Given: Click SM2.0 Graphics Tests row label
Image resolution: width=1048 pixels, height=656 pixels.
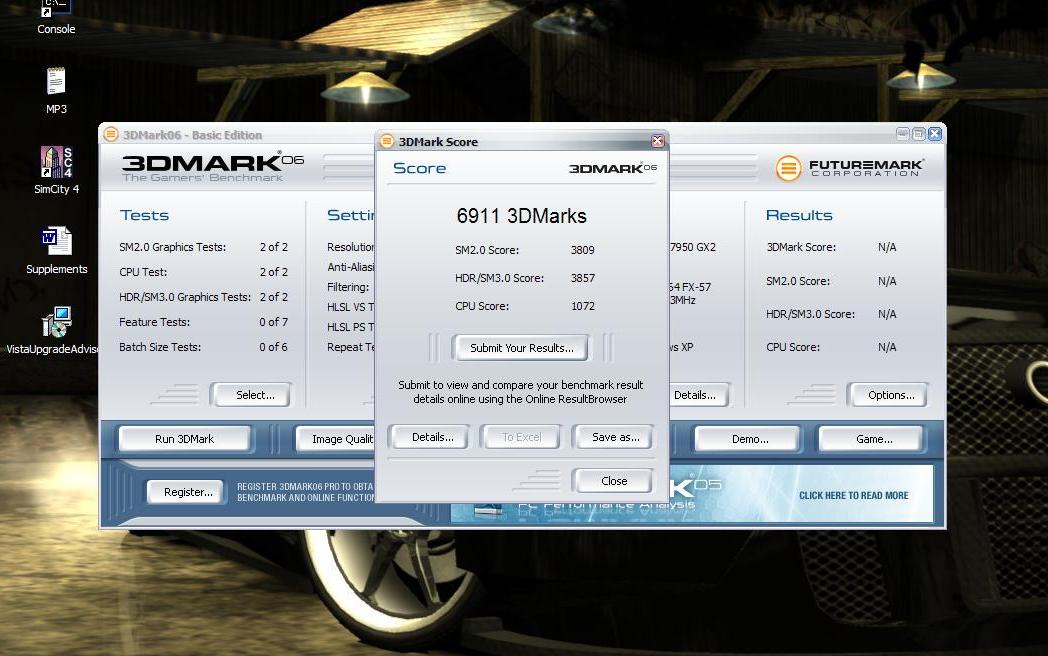Looking at the screenshot, I should click(x=172, y=247).
